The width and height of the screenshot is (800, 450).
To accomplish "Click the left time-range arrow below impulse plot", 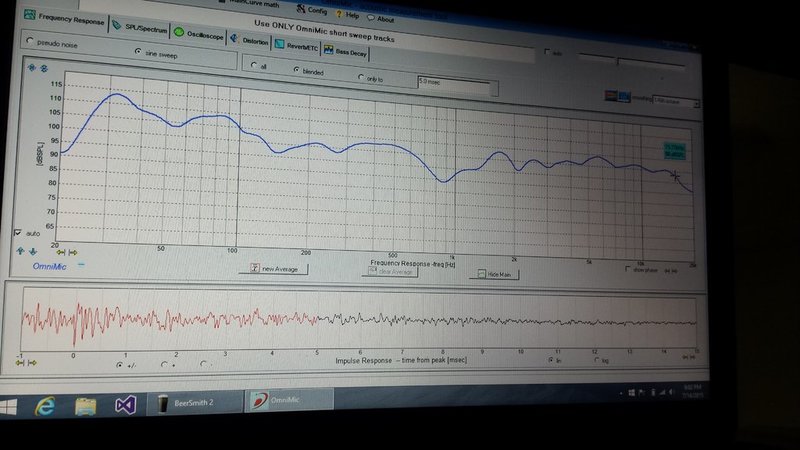I will click(19, 362).
